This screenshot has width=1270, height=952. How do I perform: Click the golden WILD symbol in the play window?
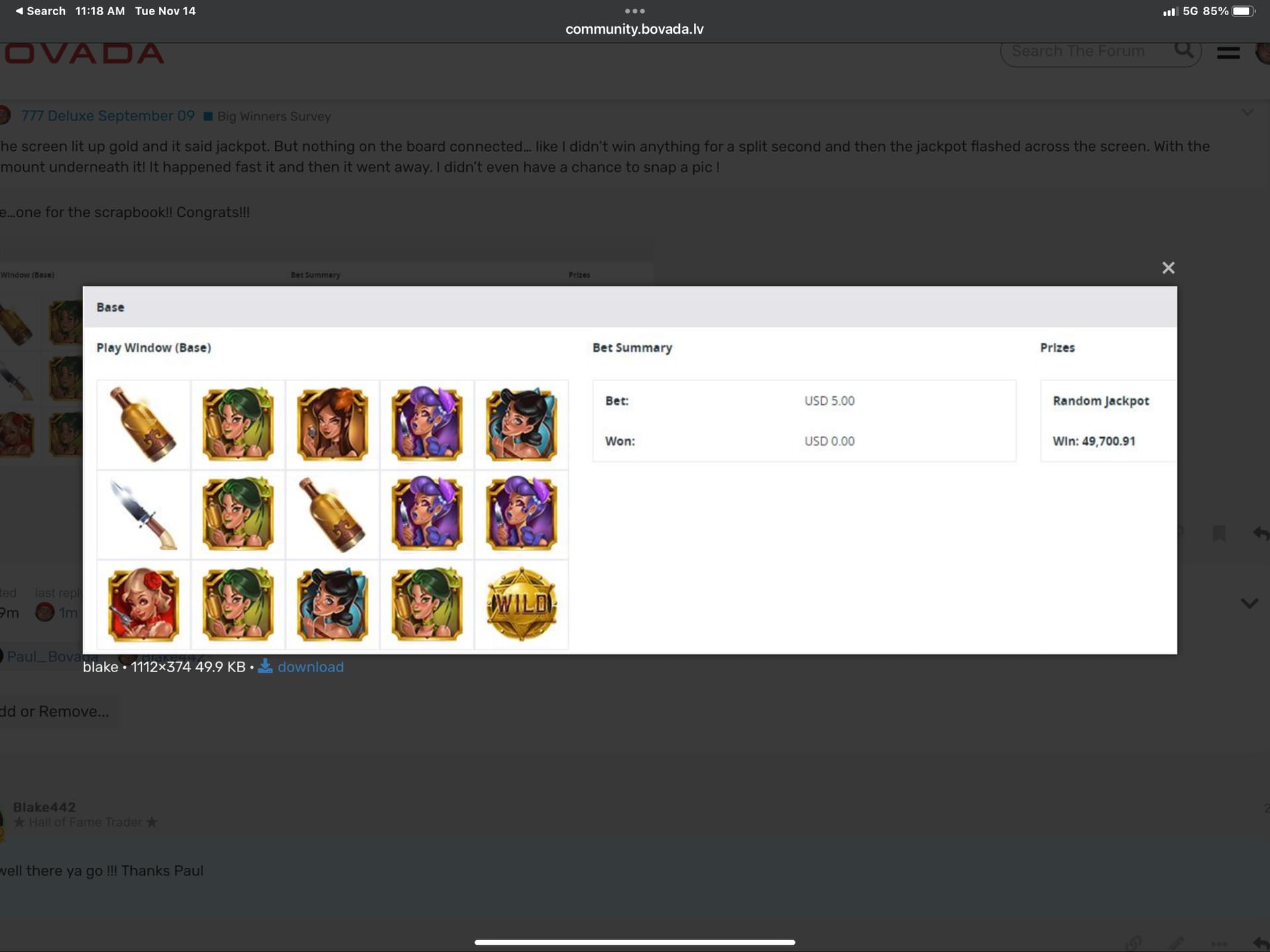pyautogui.click(x=521, y=604)
